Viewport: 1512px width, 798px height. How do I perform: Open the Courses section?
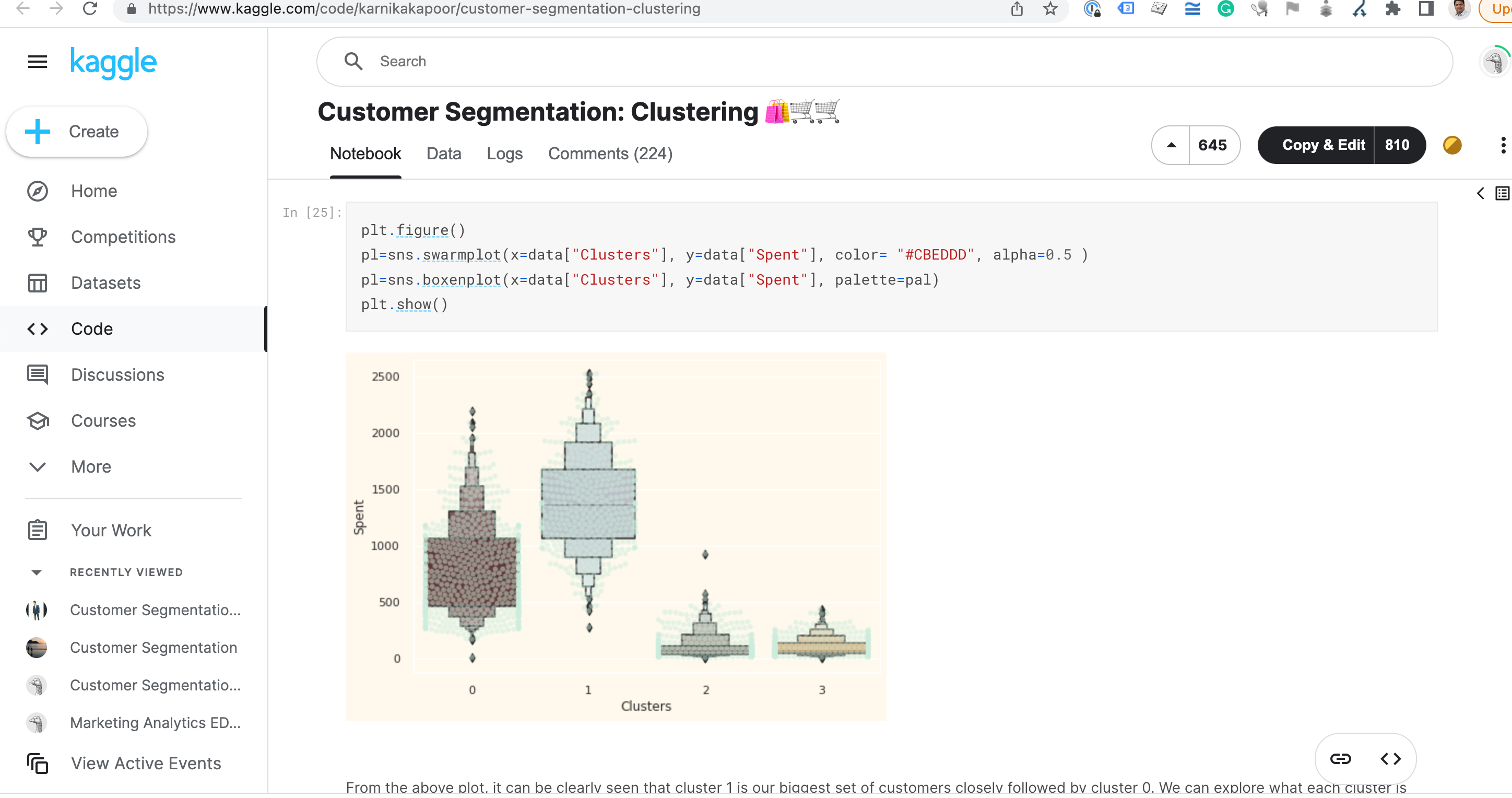(x=103, y=420)
